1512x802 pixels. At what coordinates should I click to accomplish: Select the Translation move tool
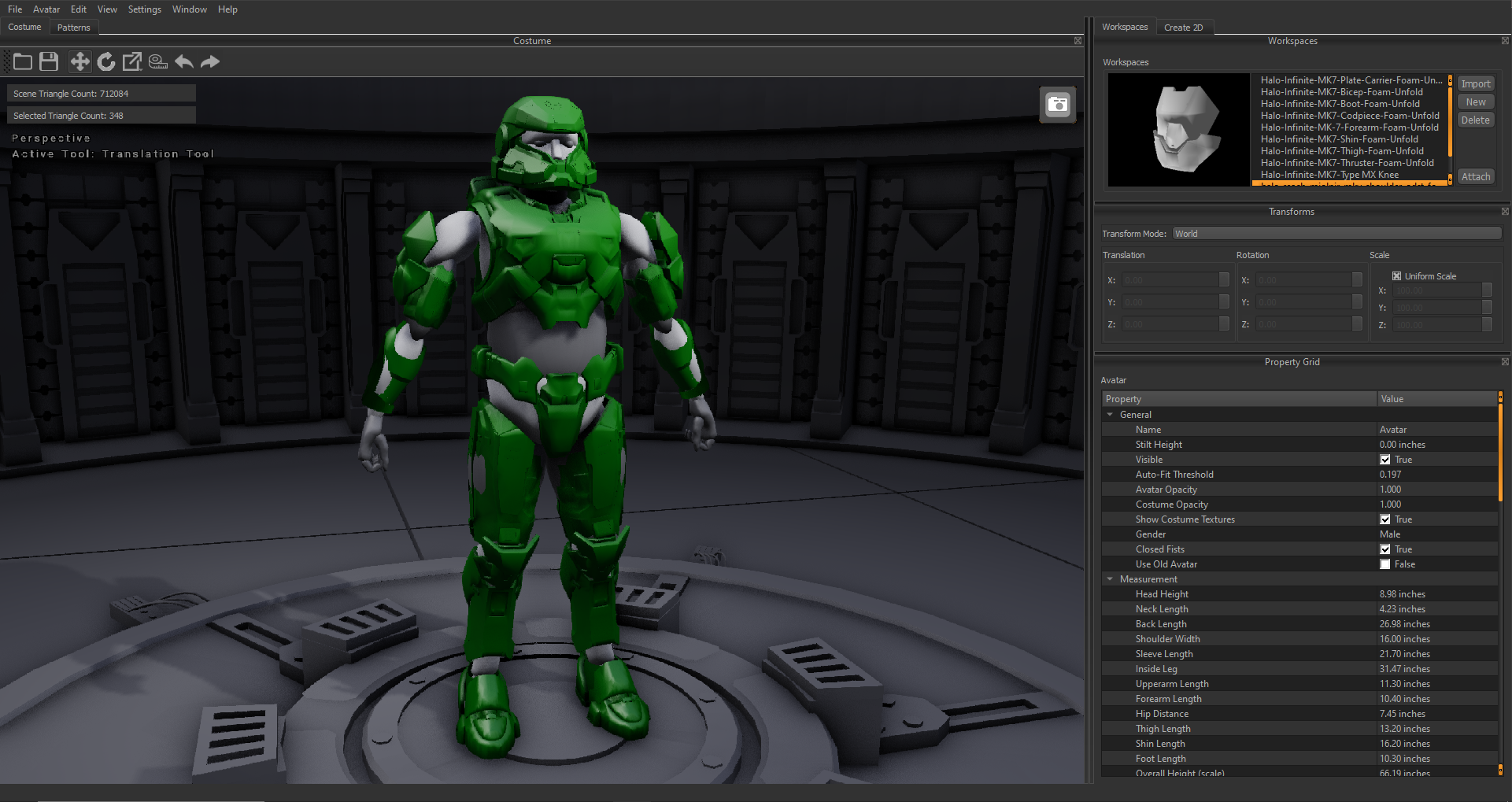(79, 61)
